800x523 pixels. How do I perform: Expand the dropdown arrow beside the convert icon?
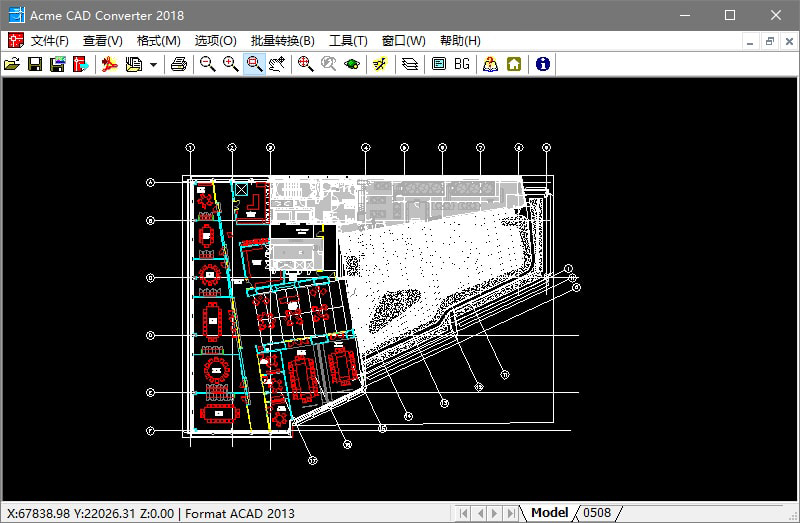click(x=153, y=64)
